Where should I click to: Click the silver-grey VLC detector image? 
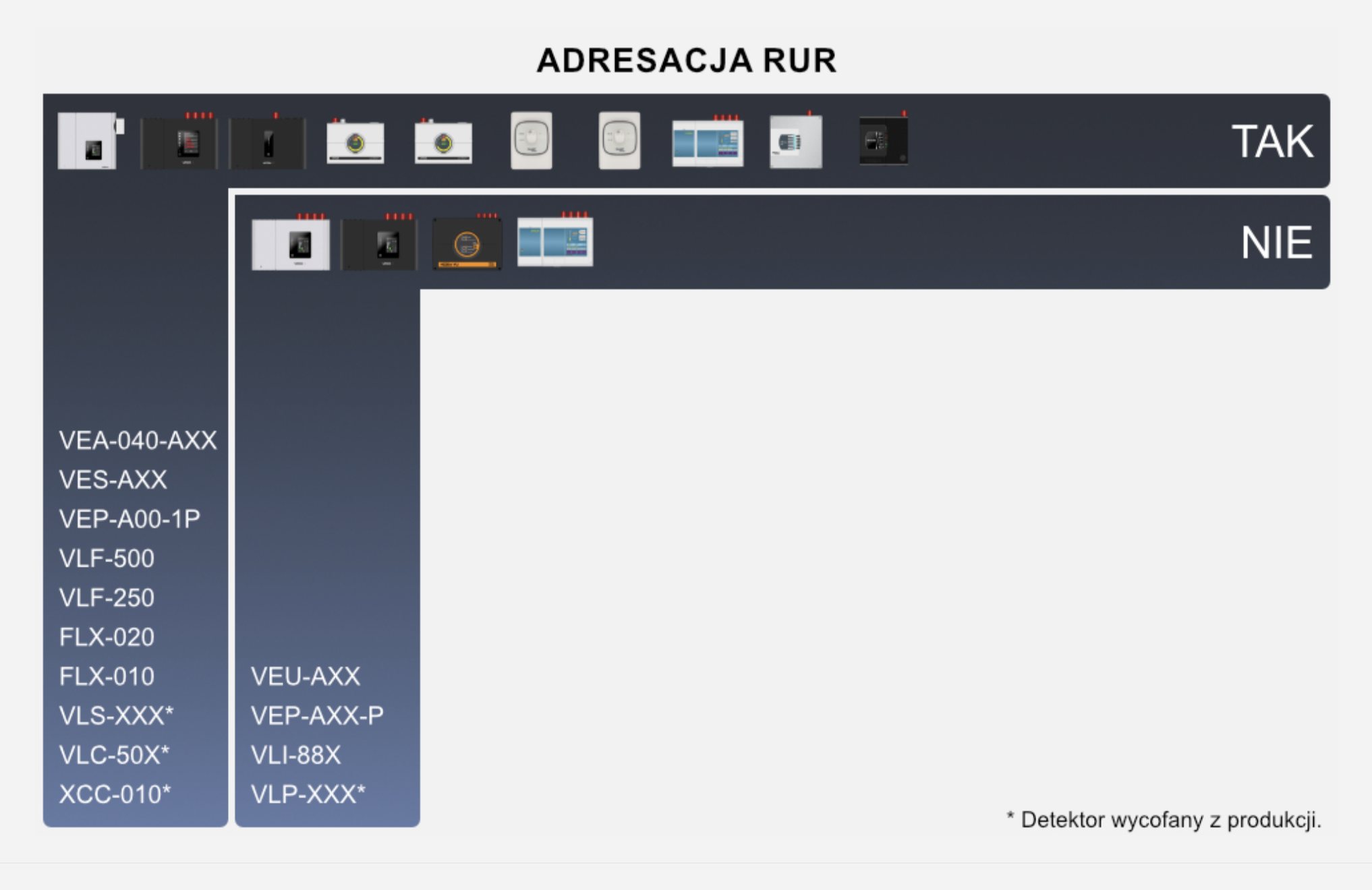796,142
